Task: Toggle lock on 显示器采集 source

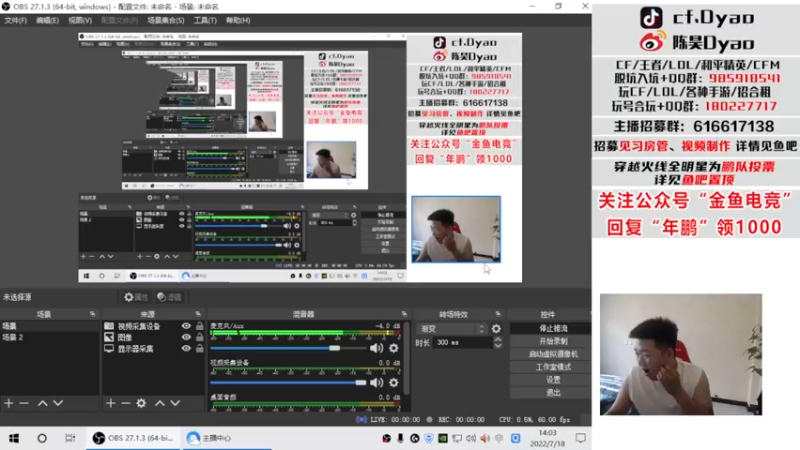Action: [x=199, y=349]
